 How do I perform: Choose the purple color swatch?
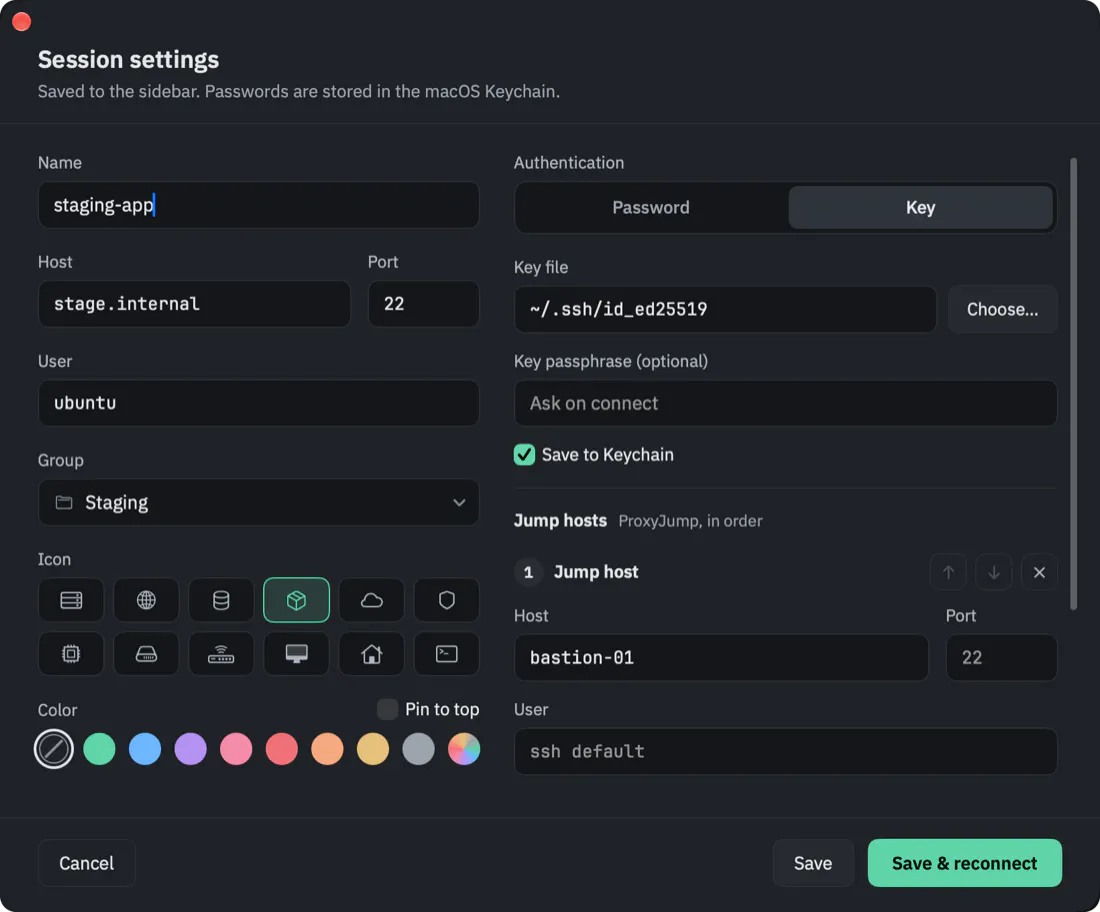point(191,749)
